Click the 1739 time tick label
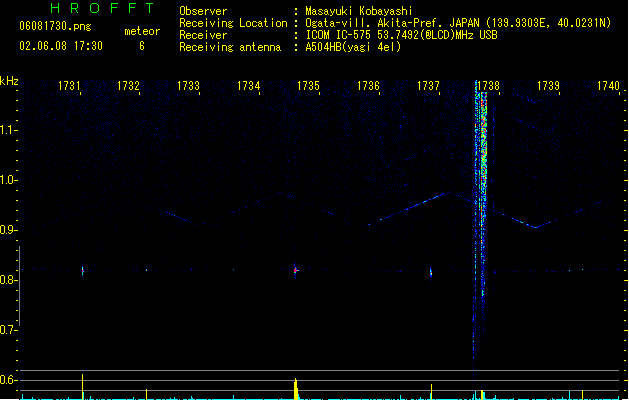 tap(548, 86)
